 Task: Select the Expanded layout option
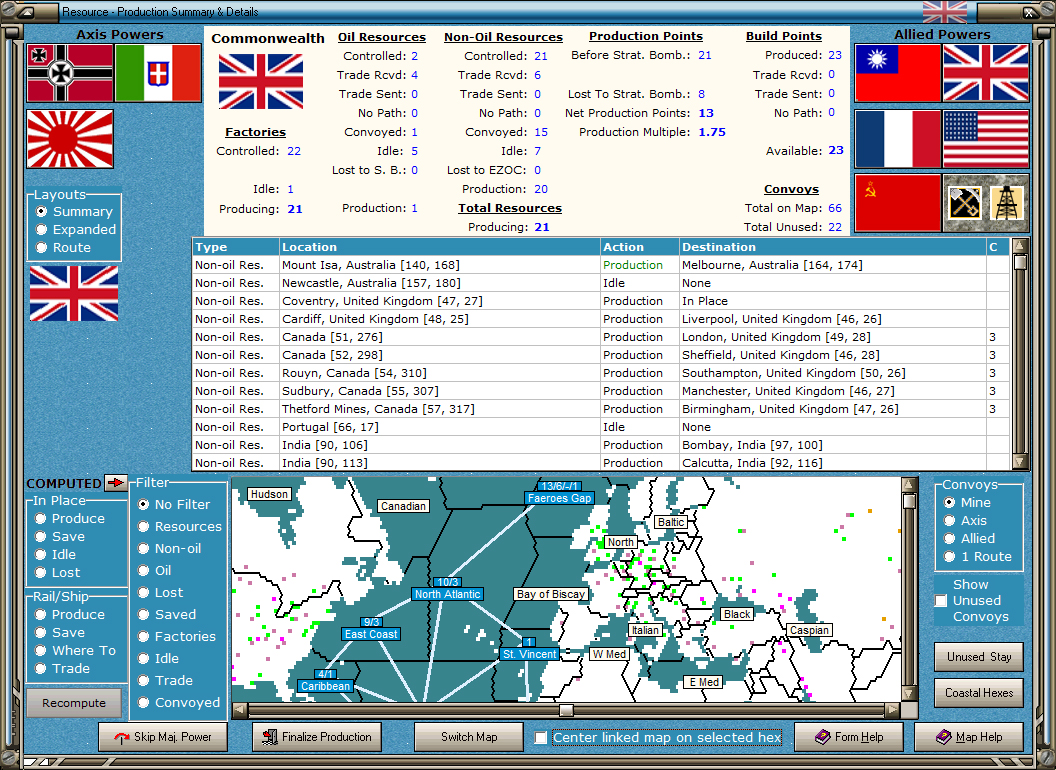pyautogui.click(x=42, y=230)
